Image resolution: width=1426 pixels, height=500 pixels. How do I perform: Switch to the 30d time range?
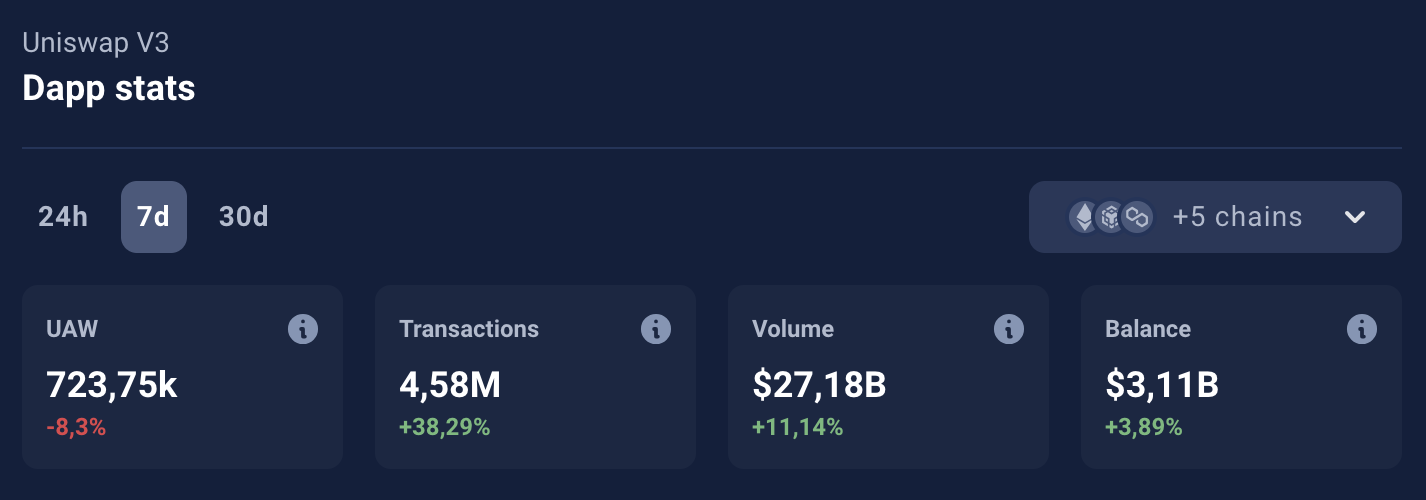click(x=243, y=217)
